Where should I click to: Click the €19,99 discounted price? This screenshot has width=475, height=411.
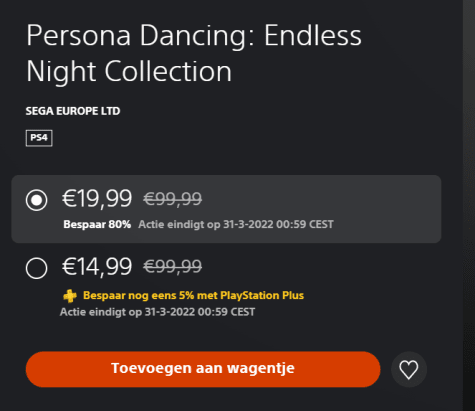97,199
